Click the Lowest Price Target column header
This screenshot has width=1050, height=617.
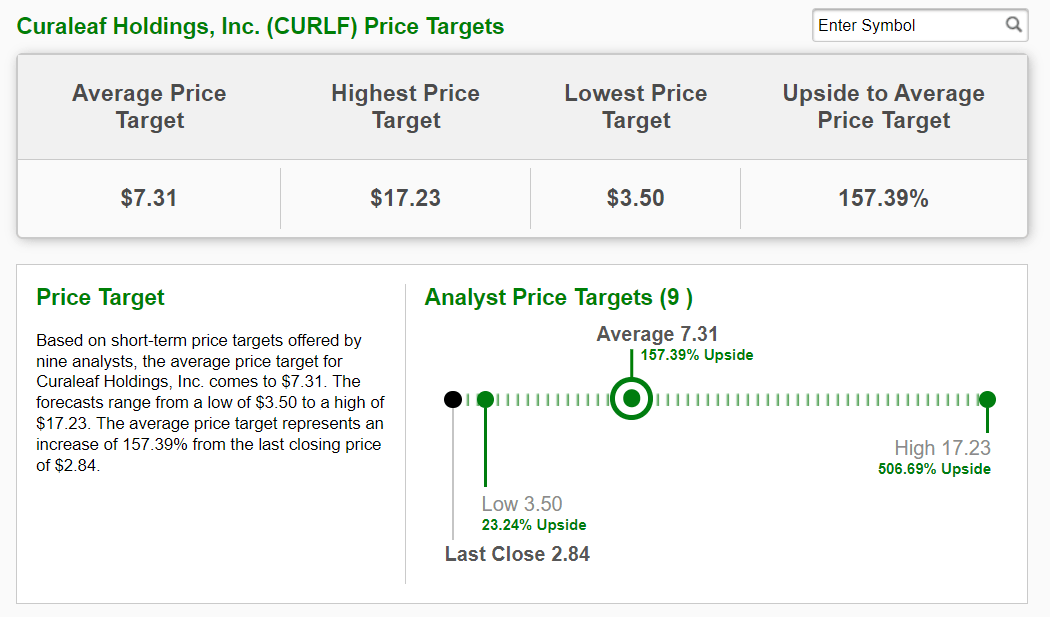pyautogui.click(x=635, y=106)
